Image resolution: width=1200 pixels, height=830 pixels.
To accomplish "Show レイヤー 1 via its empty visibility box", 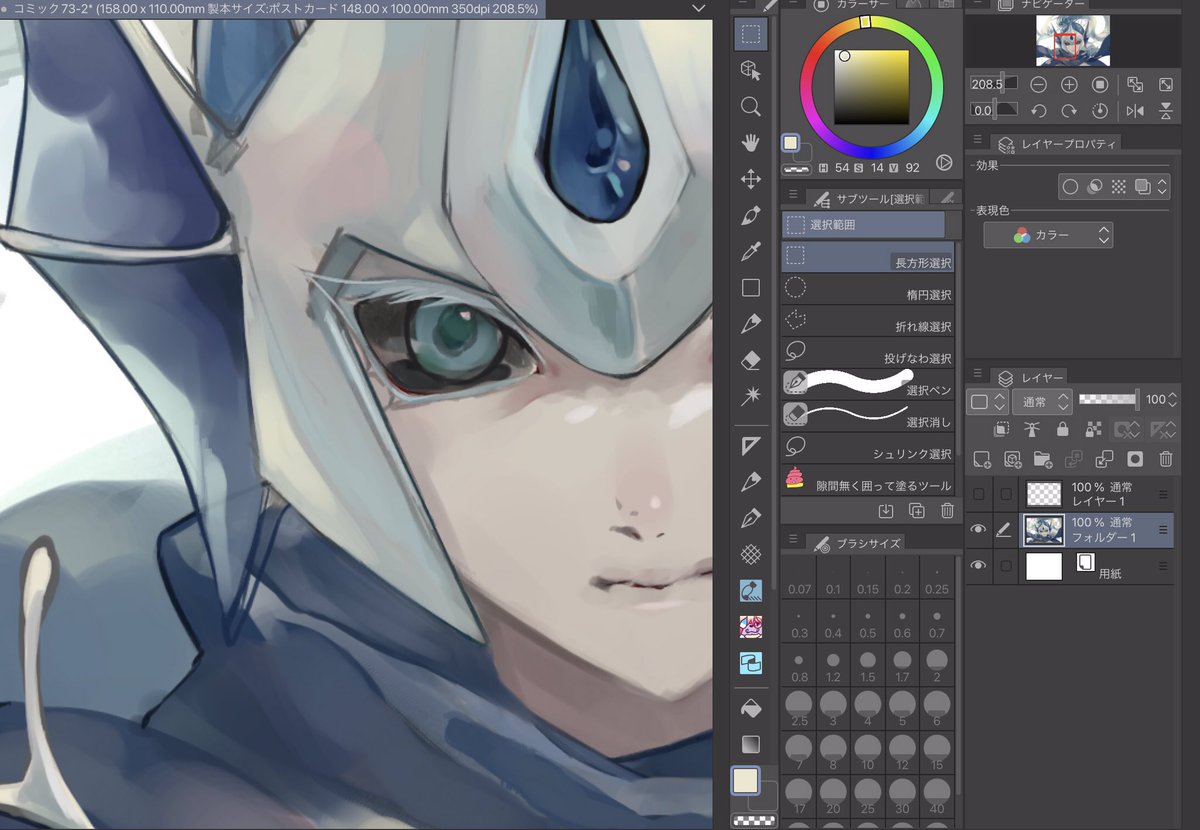I will 979,494.
